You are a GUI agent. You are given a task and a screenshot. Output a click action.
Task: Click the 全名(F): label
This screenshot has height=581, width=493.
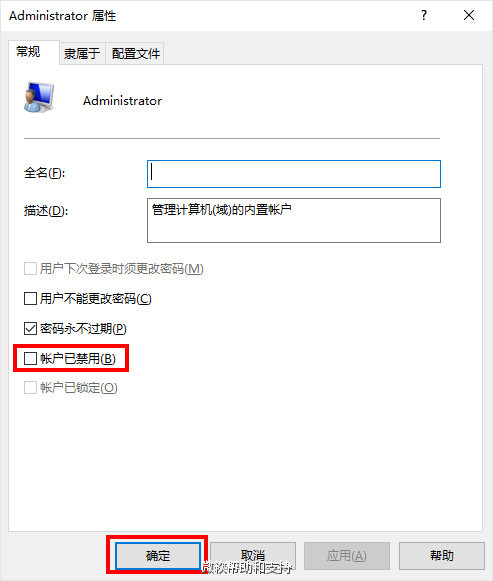[x=44, y=173]
